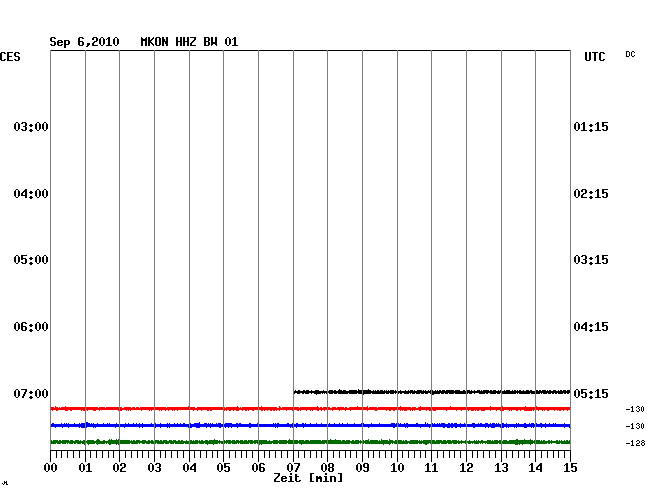This screenshot has height=494, width=650.
Task: Click the station label 'MKON HHZ BW 01'
Action: click(189, 42)
